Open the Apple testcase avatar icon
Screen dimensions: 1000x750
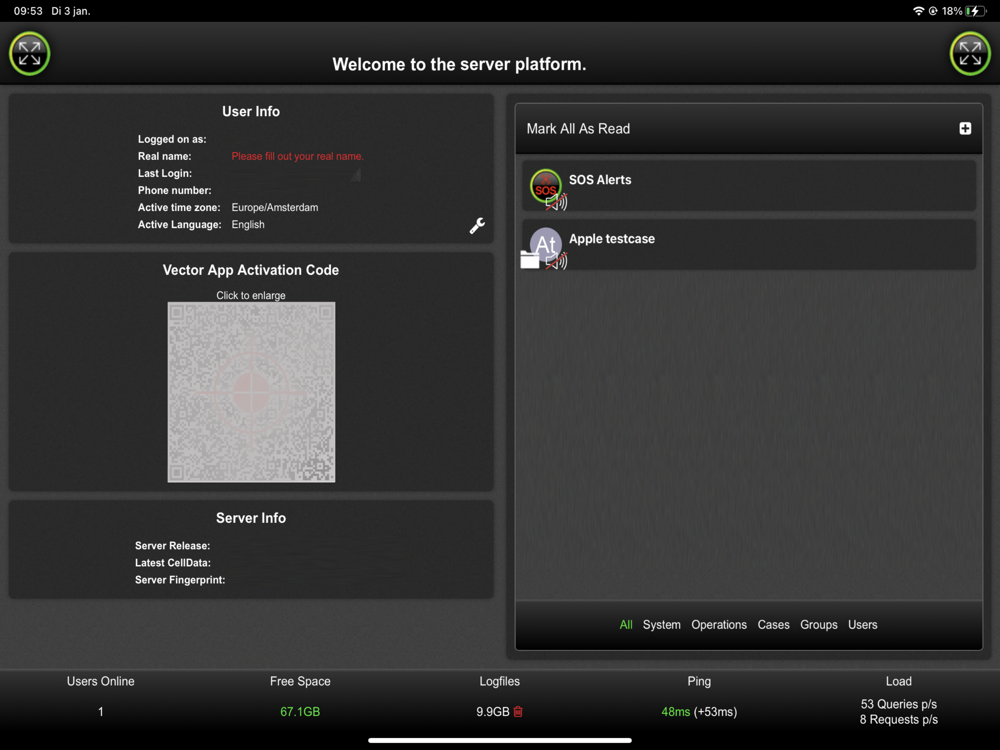click(546, 244)
